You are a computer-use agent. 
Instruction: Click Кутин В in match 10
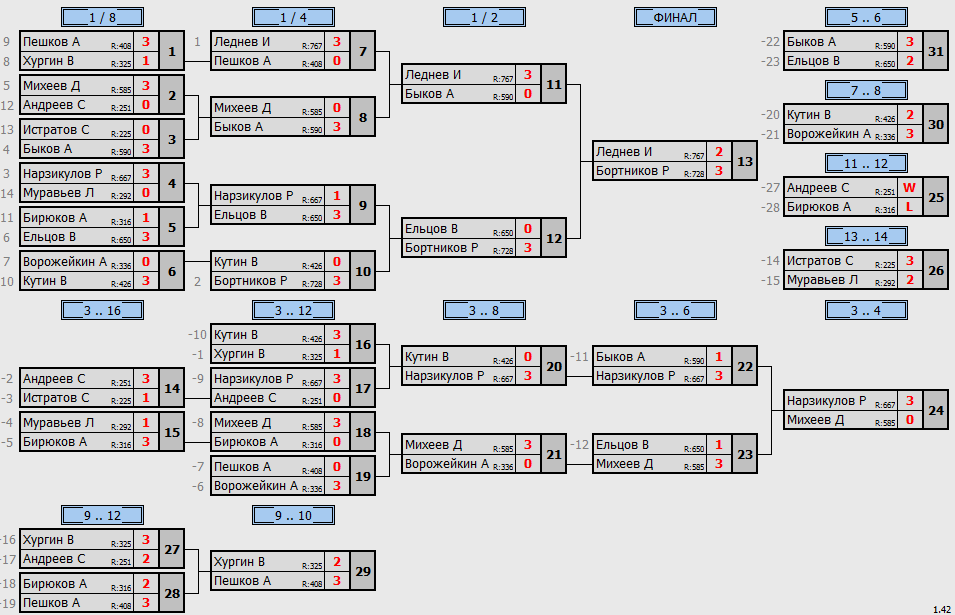[235, 261]
